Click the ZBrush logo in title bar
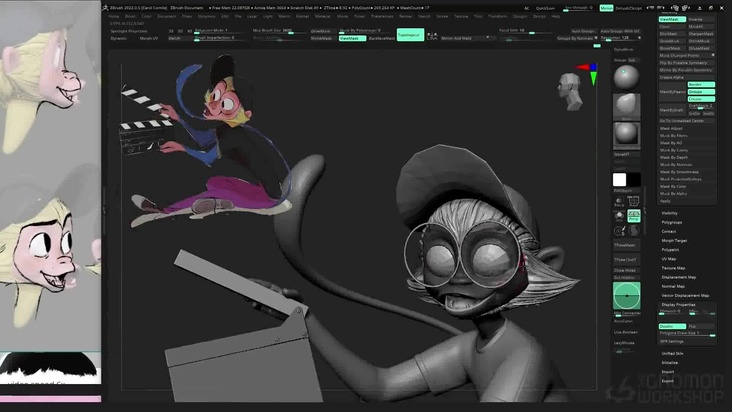Screen dimensions: 732x412 (106, 7)
